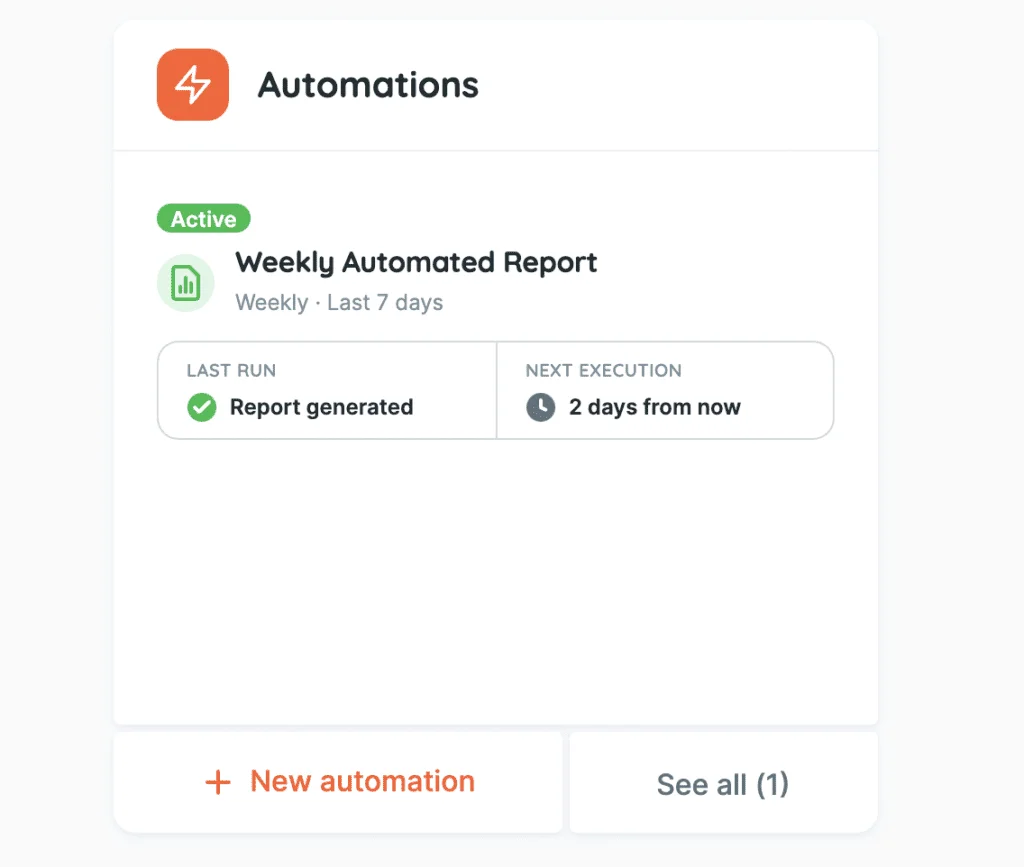Click the NEXT EXECUTION label
Image resolution: width=1024 pixels, height=867 pixels.
point(603,370)
